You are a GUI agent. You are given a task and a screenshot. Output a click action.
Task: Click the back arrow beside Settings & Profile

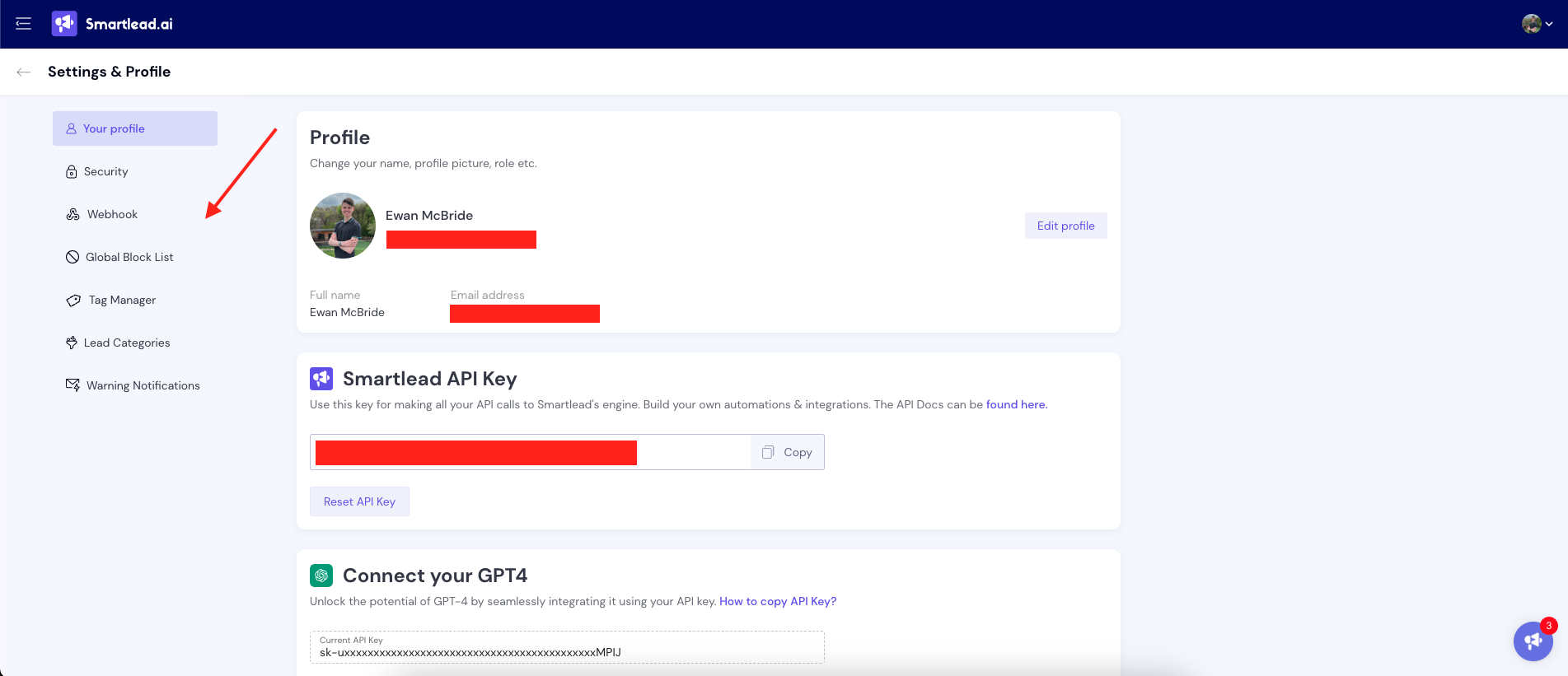[x=24, y=72]
